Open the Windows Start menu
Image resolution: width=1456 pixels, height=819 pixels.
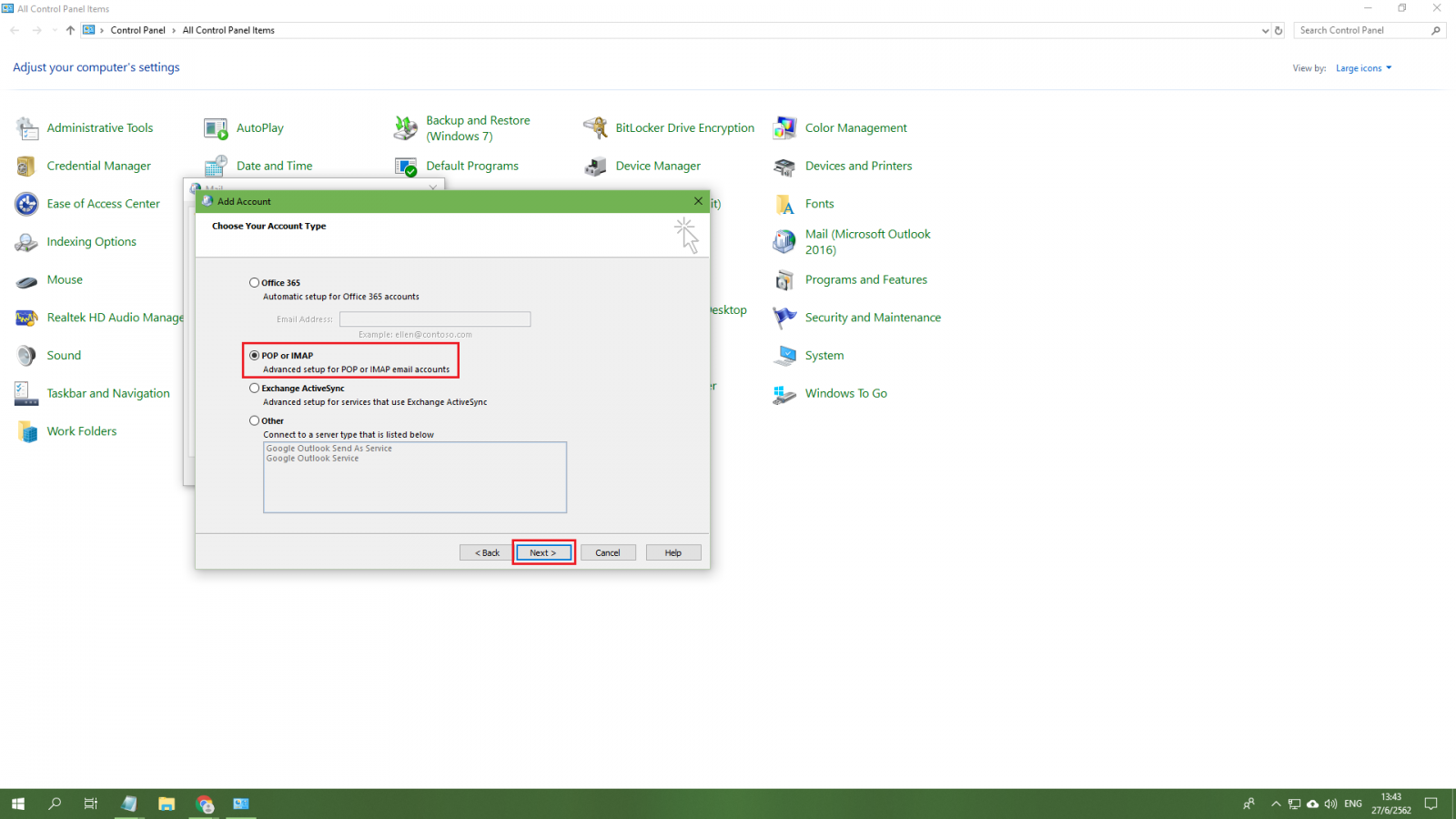pyautogui.click(x=18, y=804)
